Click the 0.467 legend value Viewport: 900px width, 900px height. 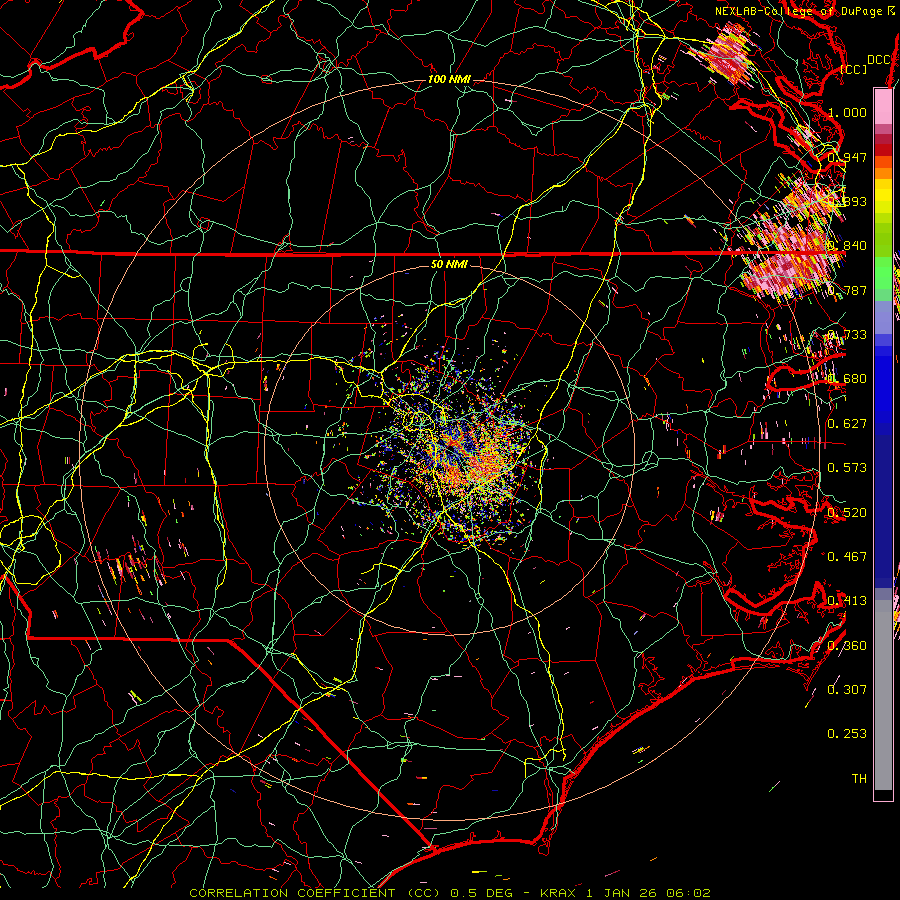pos(847,557)
